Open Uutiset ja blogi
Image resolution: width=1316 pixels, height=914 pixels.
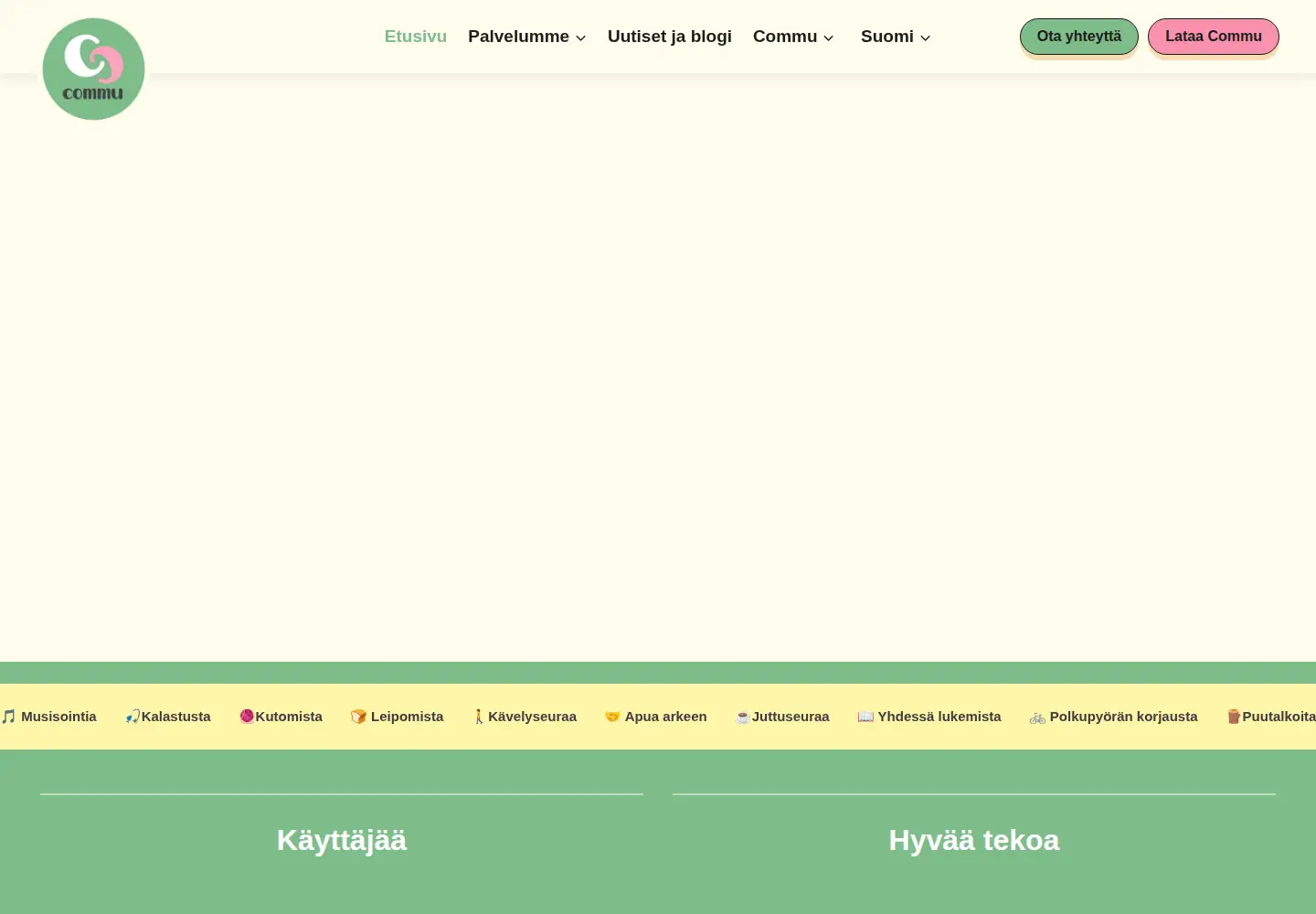click(x=670, y=37)
